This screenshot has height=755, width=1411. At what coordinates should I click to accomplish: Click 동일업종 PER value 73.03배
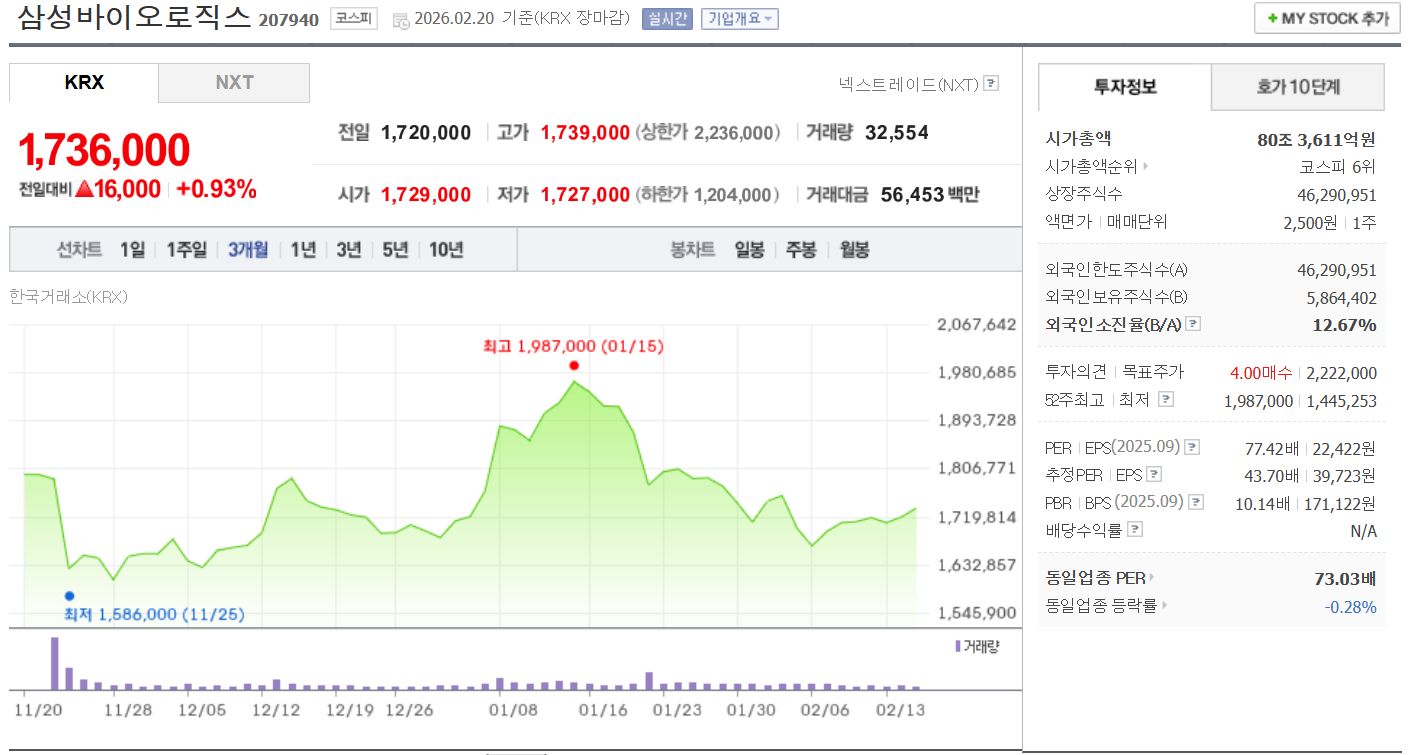pos(1345,579)
